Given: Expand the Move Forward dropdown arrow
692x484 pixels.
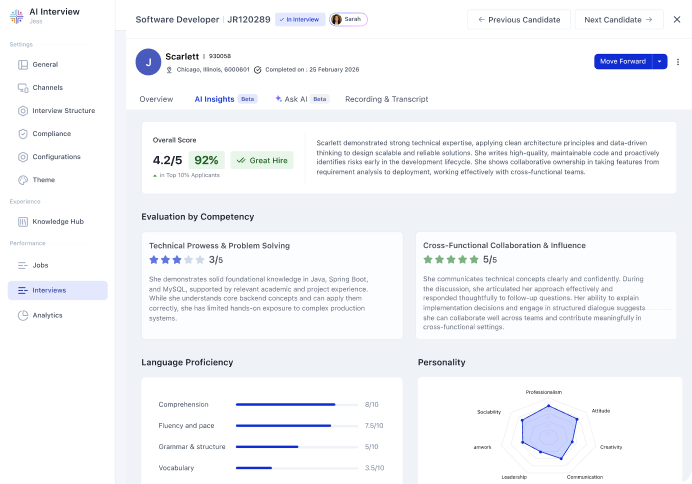Looking at the screenshot, I should 660,61.
